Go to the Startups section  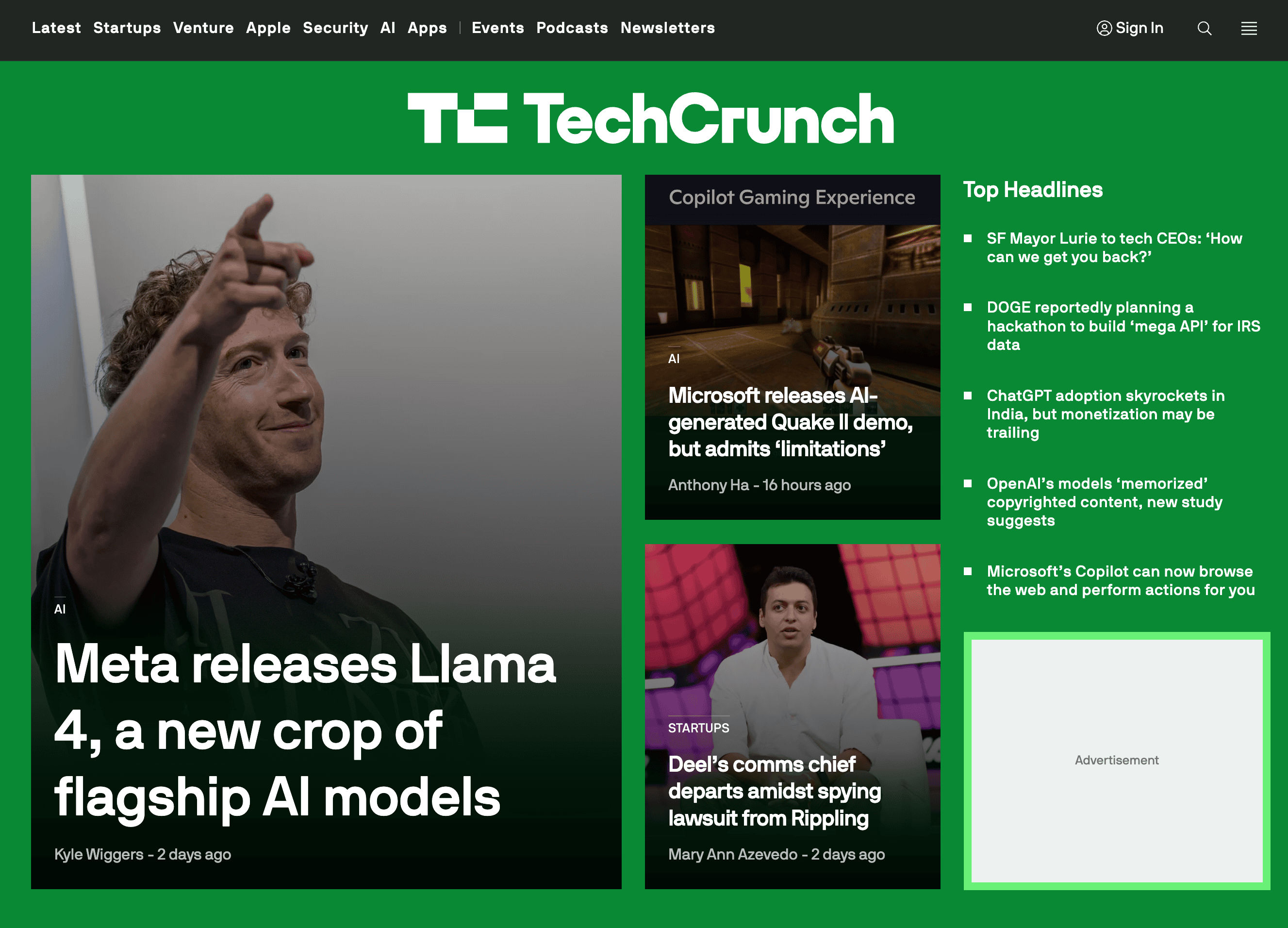click(x=127, y=28)
